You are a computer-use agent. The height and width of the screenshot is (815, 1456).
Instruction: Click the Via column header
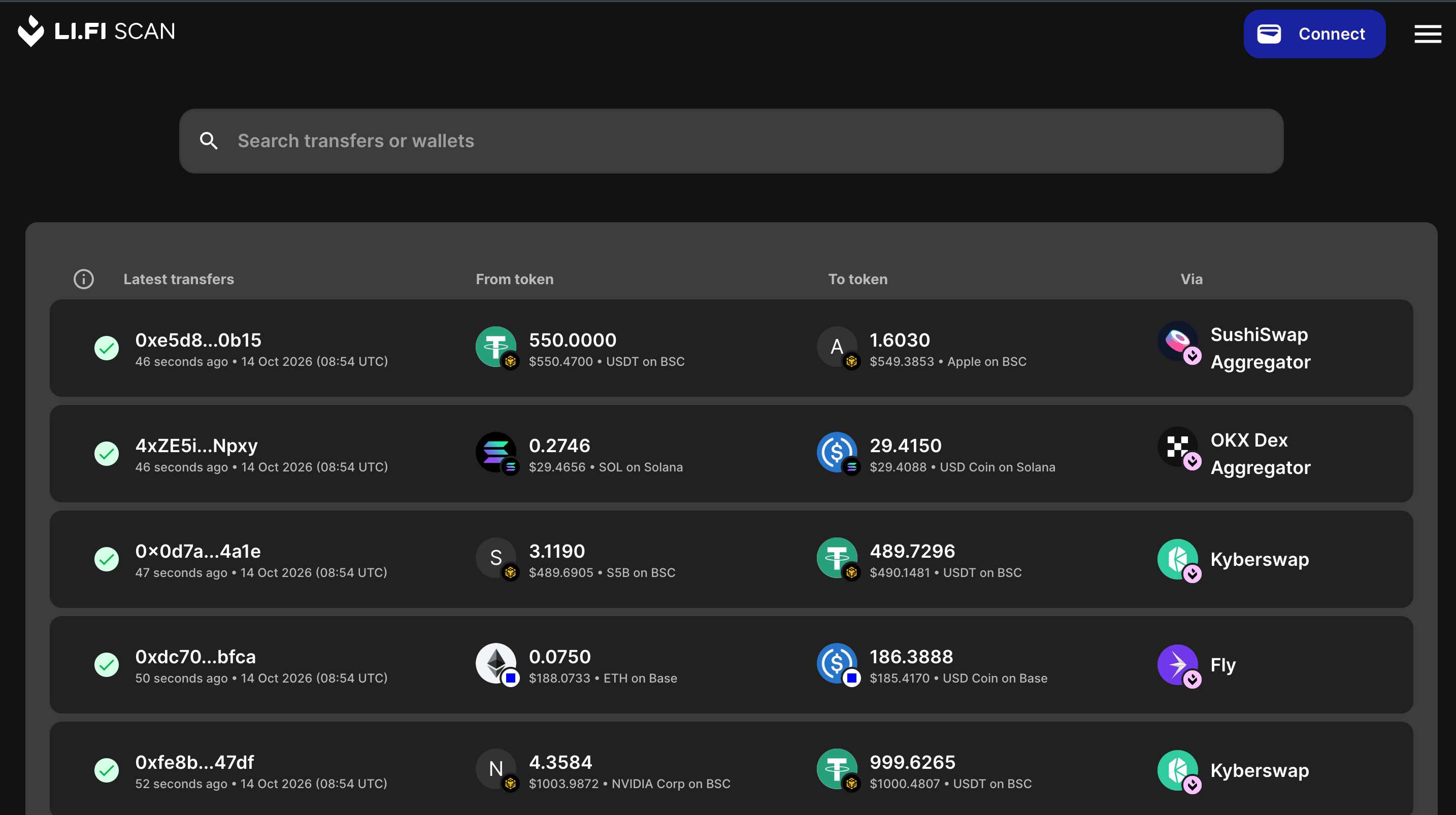click(x=1192, y=279)
